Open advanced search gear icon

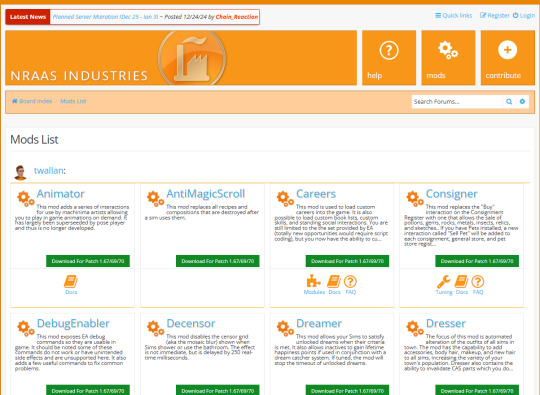(x=522, y=102)
